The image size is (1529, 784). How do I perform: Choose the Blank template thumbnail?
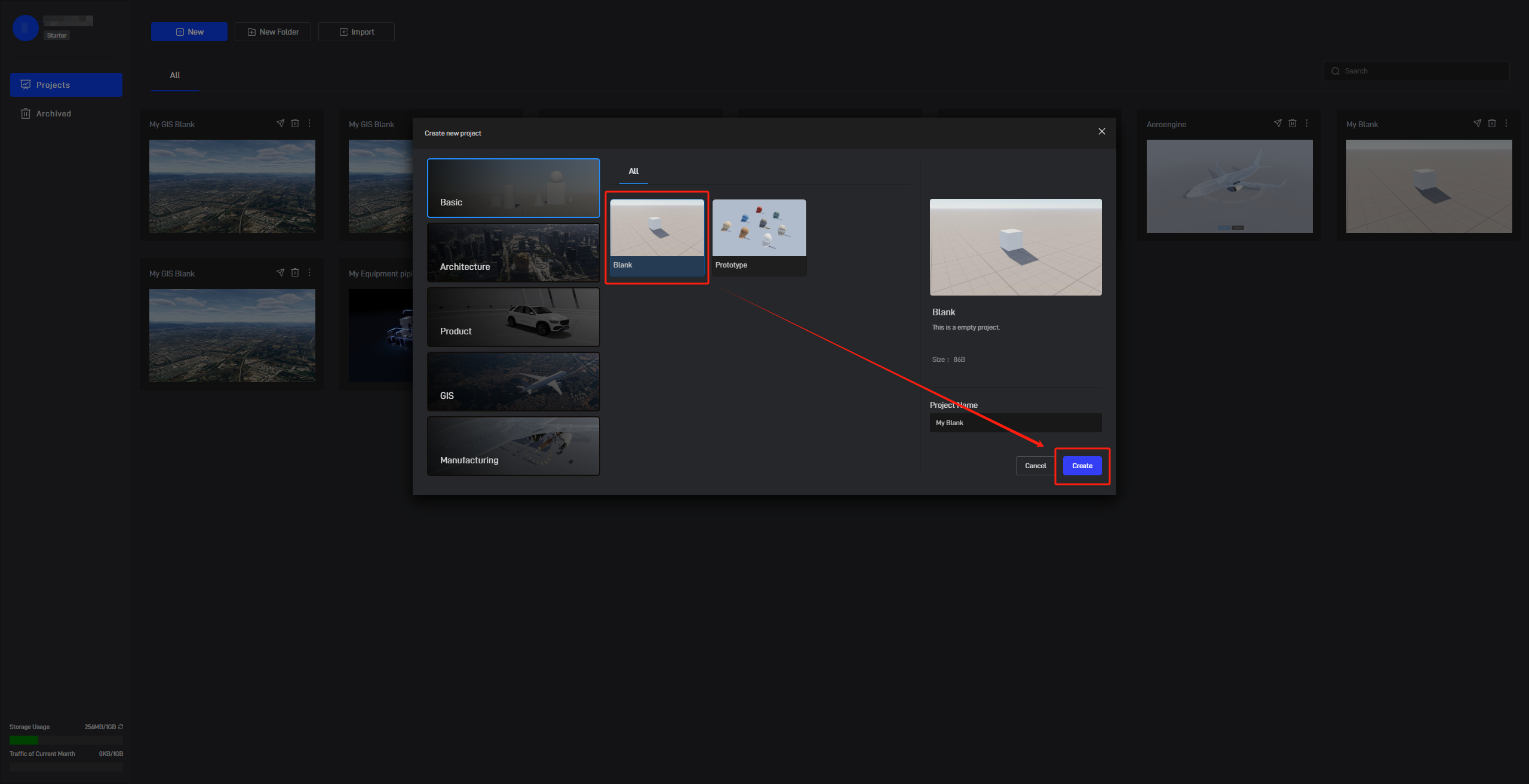657,237
